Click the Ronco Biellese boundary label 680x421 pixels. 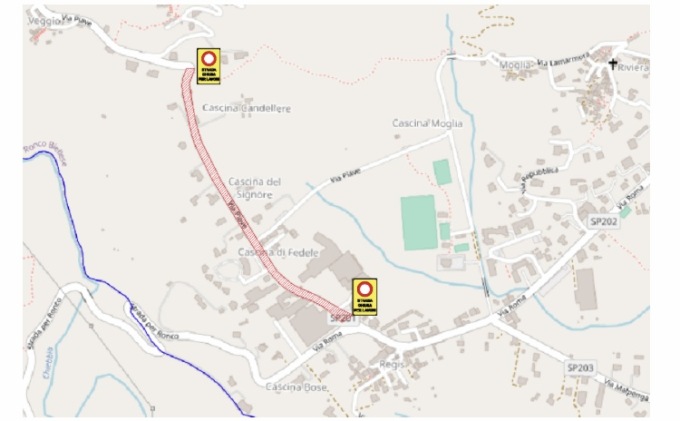pyautogui.click(x=45, y=153)
